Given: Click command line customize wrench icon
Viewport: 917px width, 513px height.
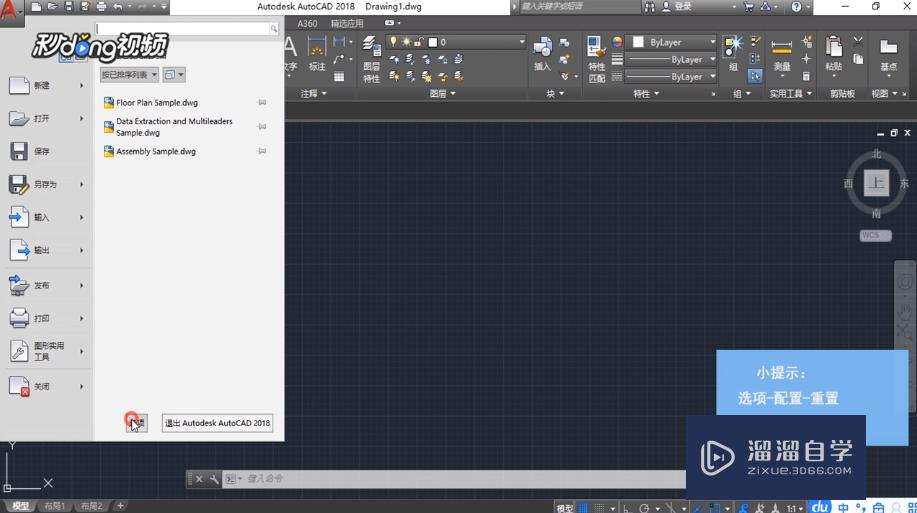Looking at the screenshot, I should (x=214, y=479).
